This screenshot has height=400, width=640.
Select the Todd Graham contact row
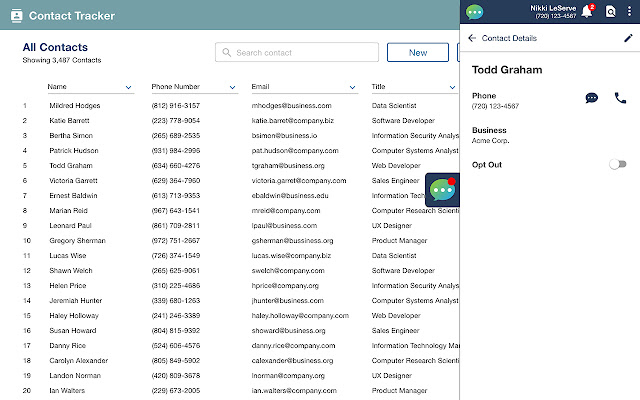coord(70,166)
